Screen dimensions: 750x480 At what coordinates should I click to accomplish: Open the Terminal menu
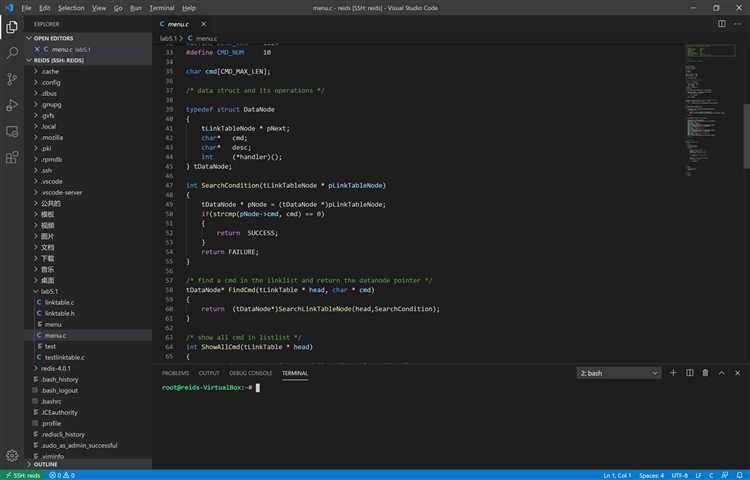[x=162, y=8]
